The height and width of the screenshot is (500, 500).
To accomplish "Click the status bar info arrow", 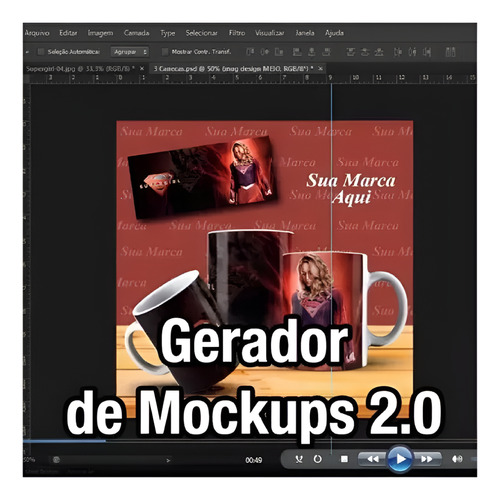I will (x=168, y=460).
